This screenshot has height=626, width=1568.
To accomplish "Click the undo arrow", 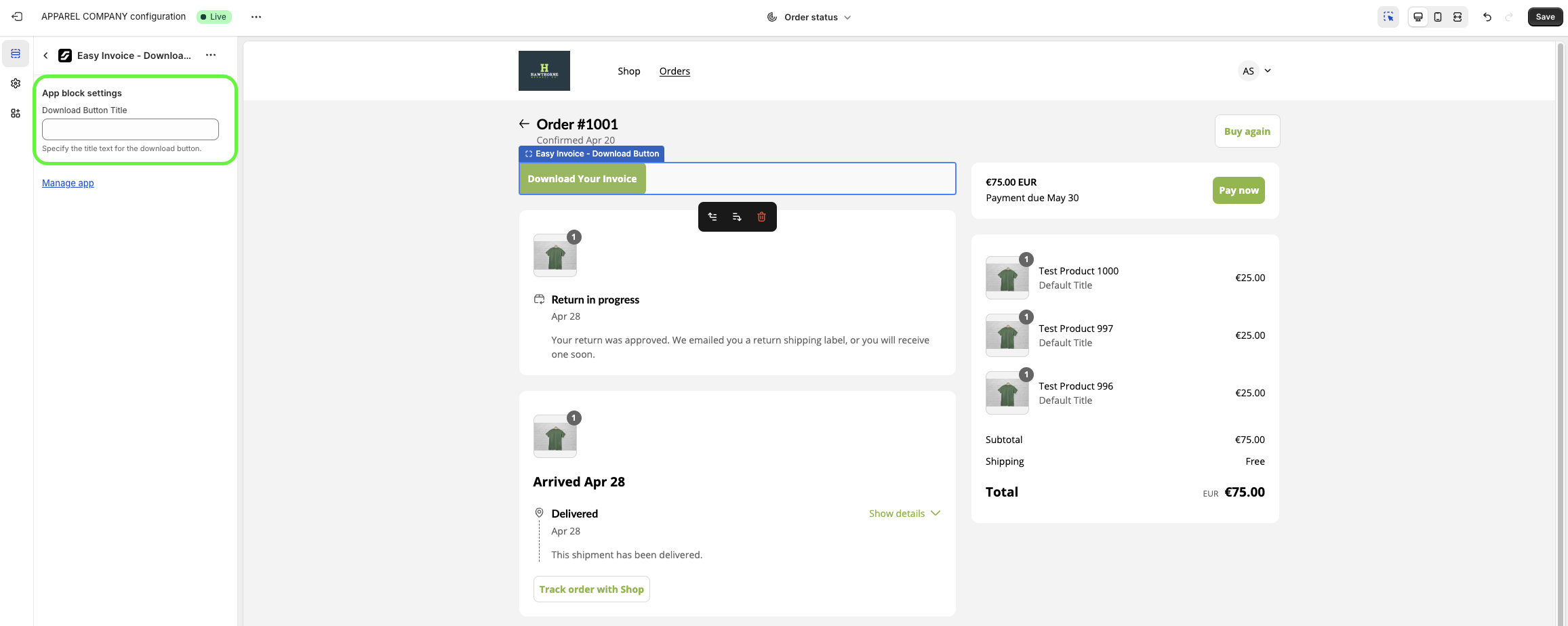I will pyautogui.click(x=1487, y=17).
